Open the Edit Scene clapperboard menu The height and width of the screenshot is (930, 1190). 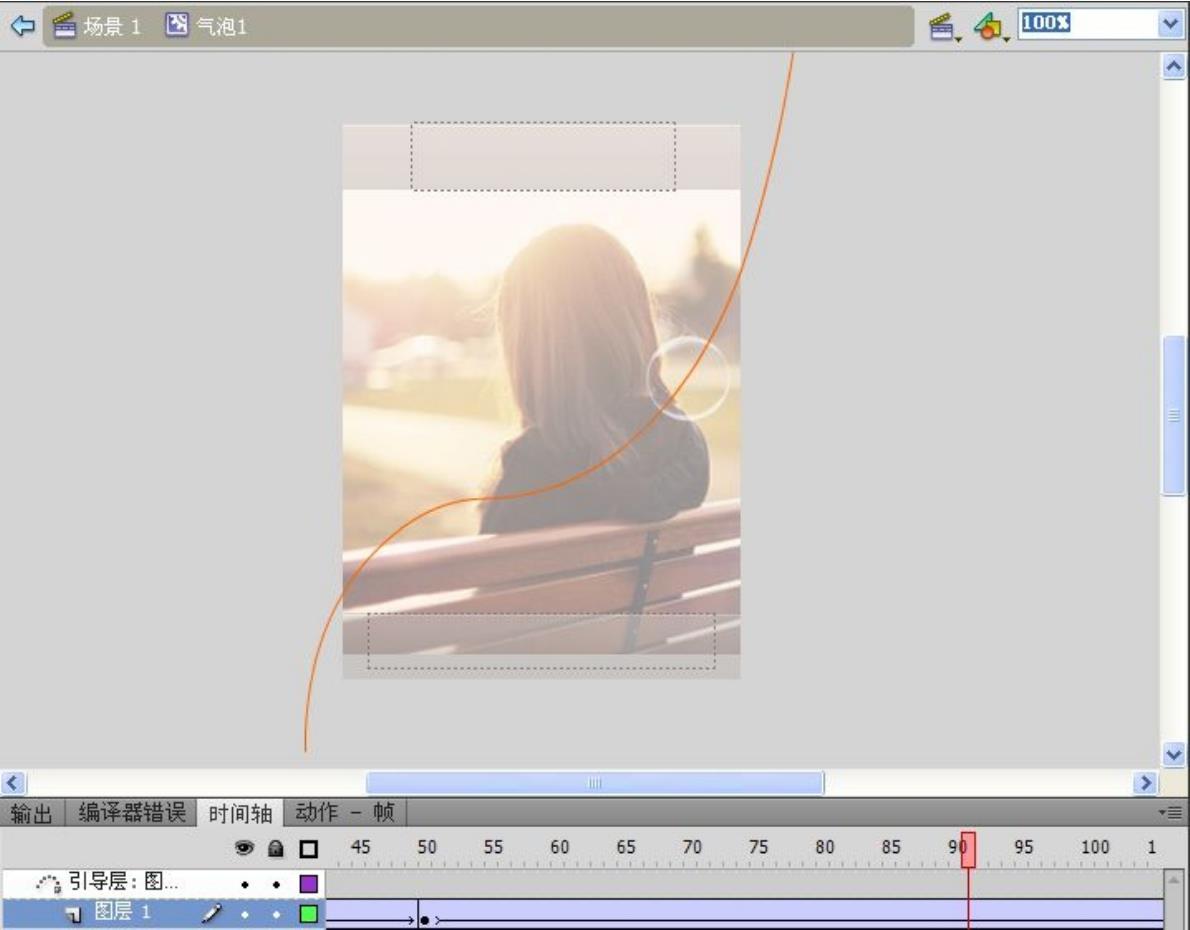941,28
